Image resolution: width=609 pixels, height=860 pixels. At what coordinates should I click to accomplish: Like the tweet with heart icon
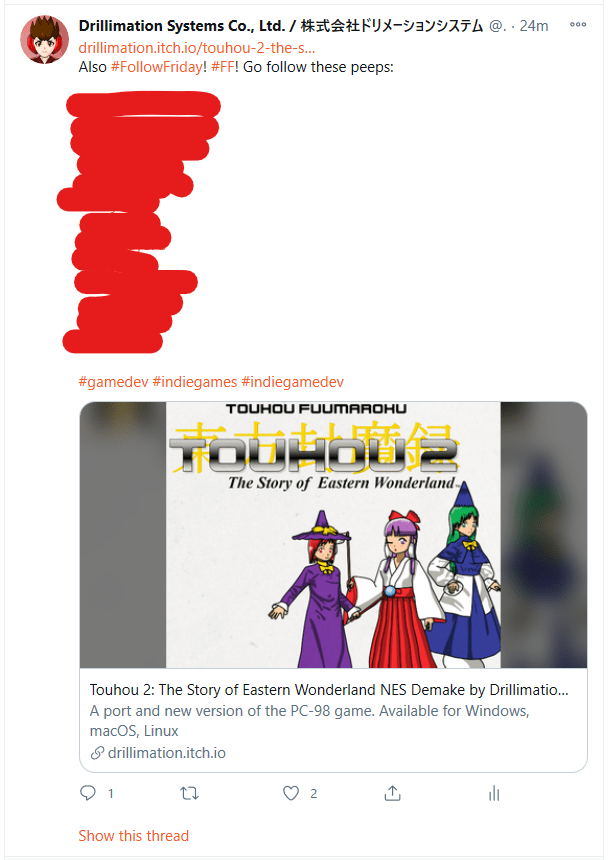291,793
